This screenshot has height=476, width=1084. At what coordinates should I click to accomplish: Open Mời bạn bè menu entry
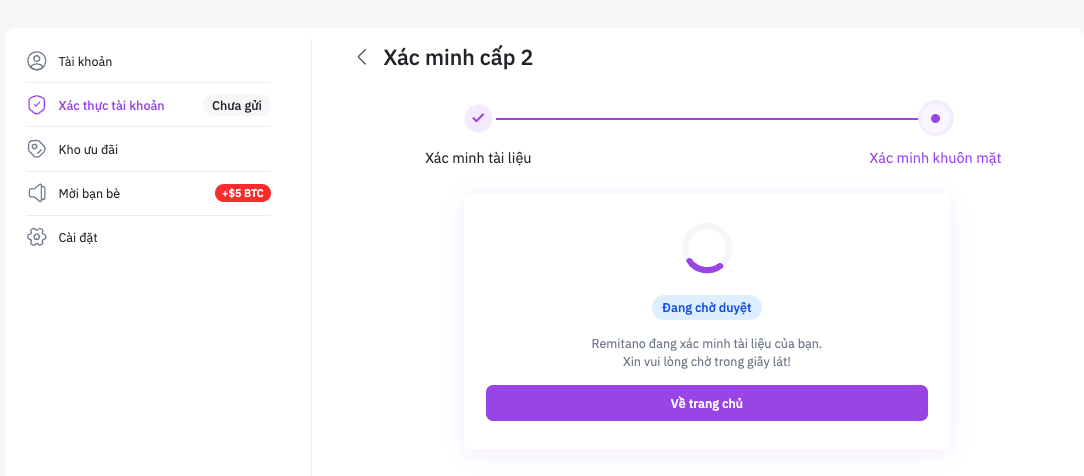pyautogui.click(x=89, y=193)
